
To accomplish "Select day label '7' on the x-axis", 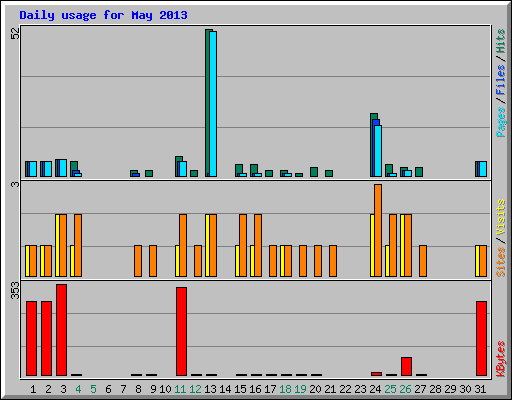I will [123, 389].
